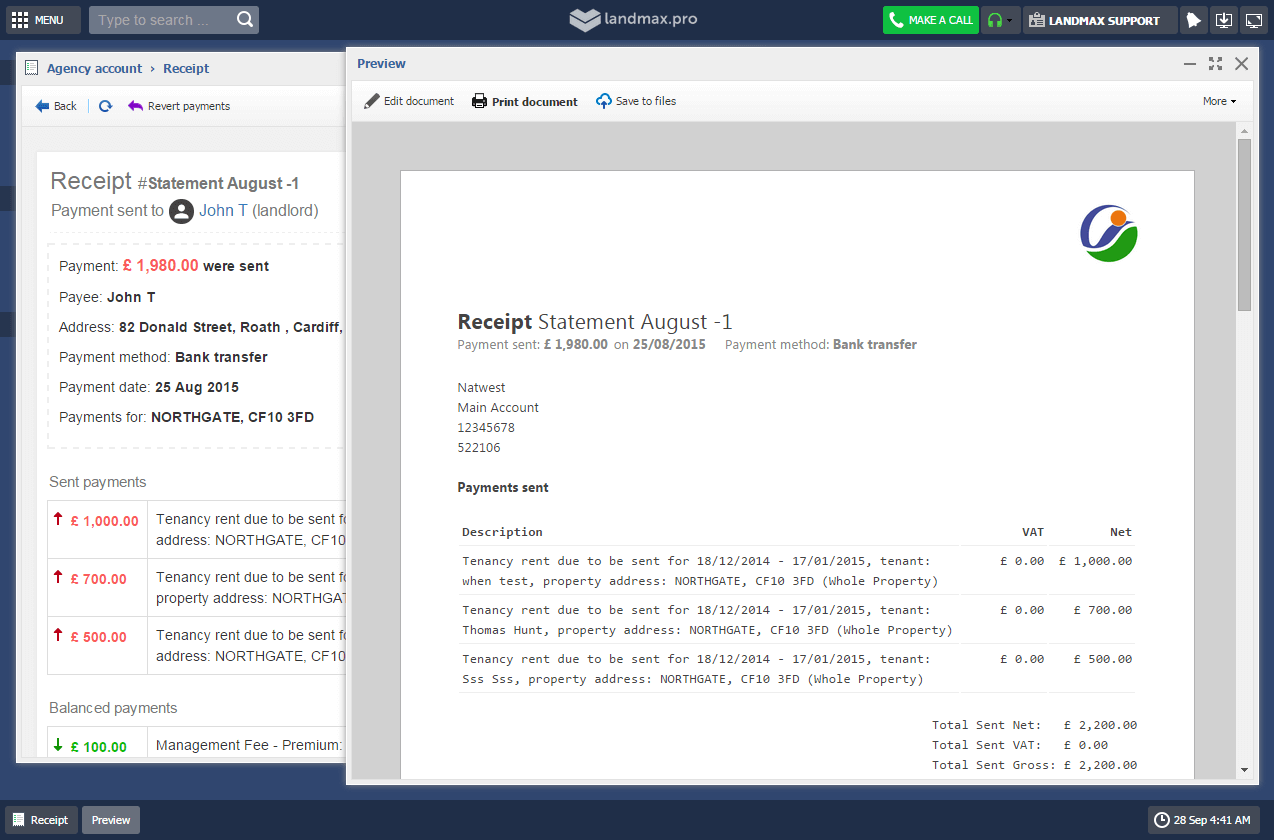
Task: Click the search magnifier icon
Action: (x=245, y=20)
